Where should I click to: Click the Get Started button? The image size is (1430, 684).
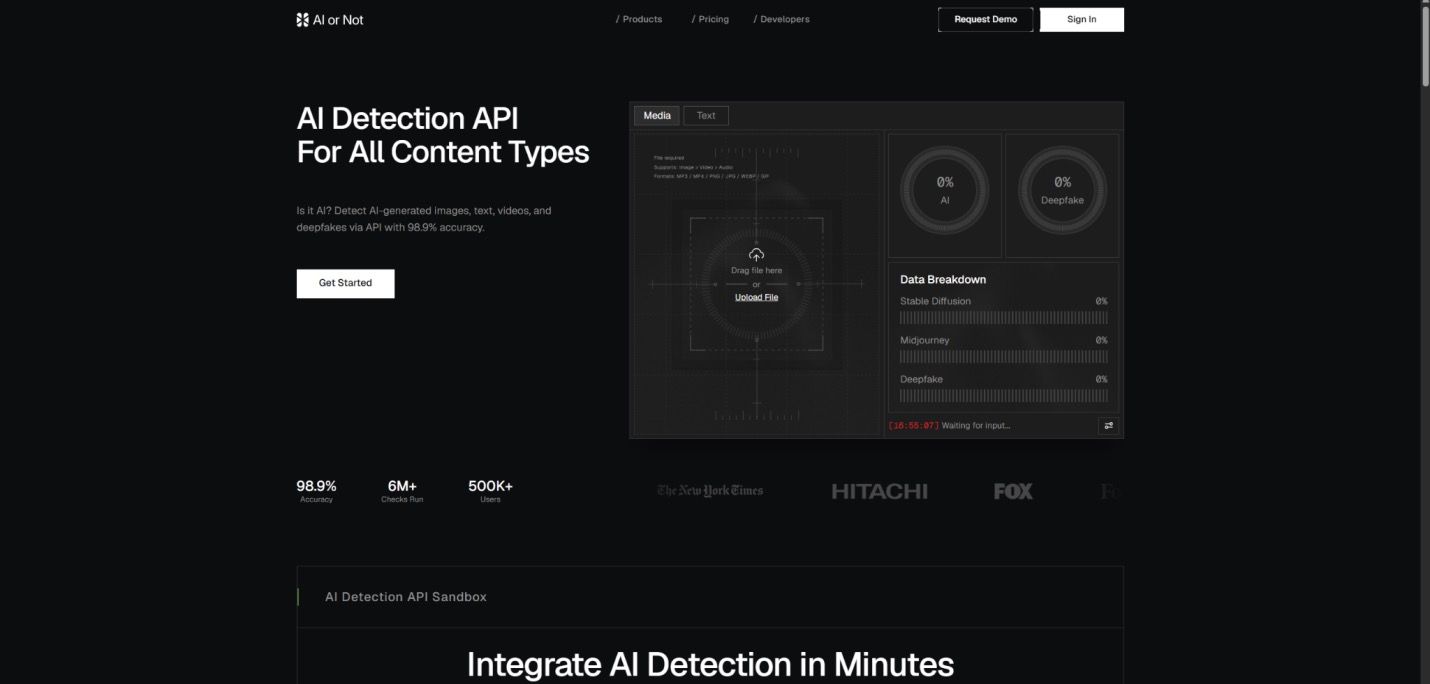click(x=345, y=283)
